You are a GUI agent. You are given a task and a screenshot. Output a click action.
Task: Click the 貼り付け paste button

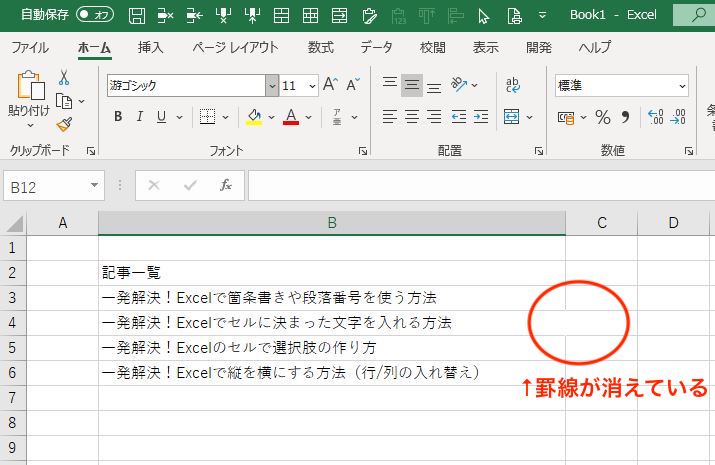[x=30, y=99]
